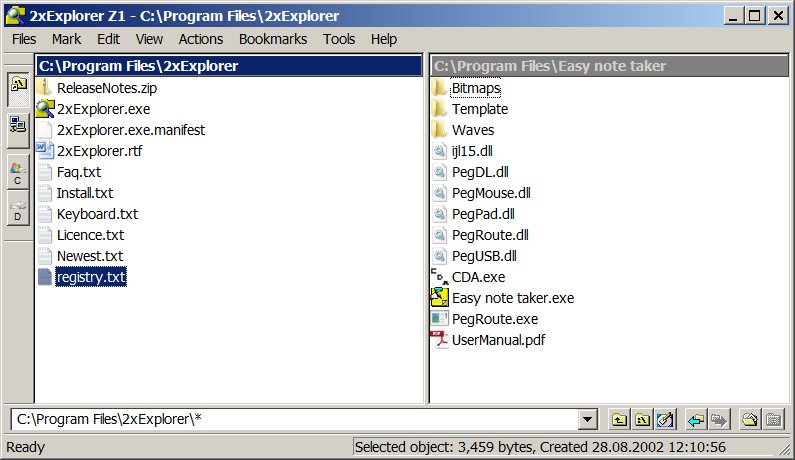Select the folder shortcut sidebar button
Image resolution: width=795 pixels, height=460 pixels.
(18, 89)
